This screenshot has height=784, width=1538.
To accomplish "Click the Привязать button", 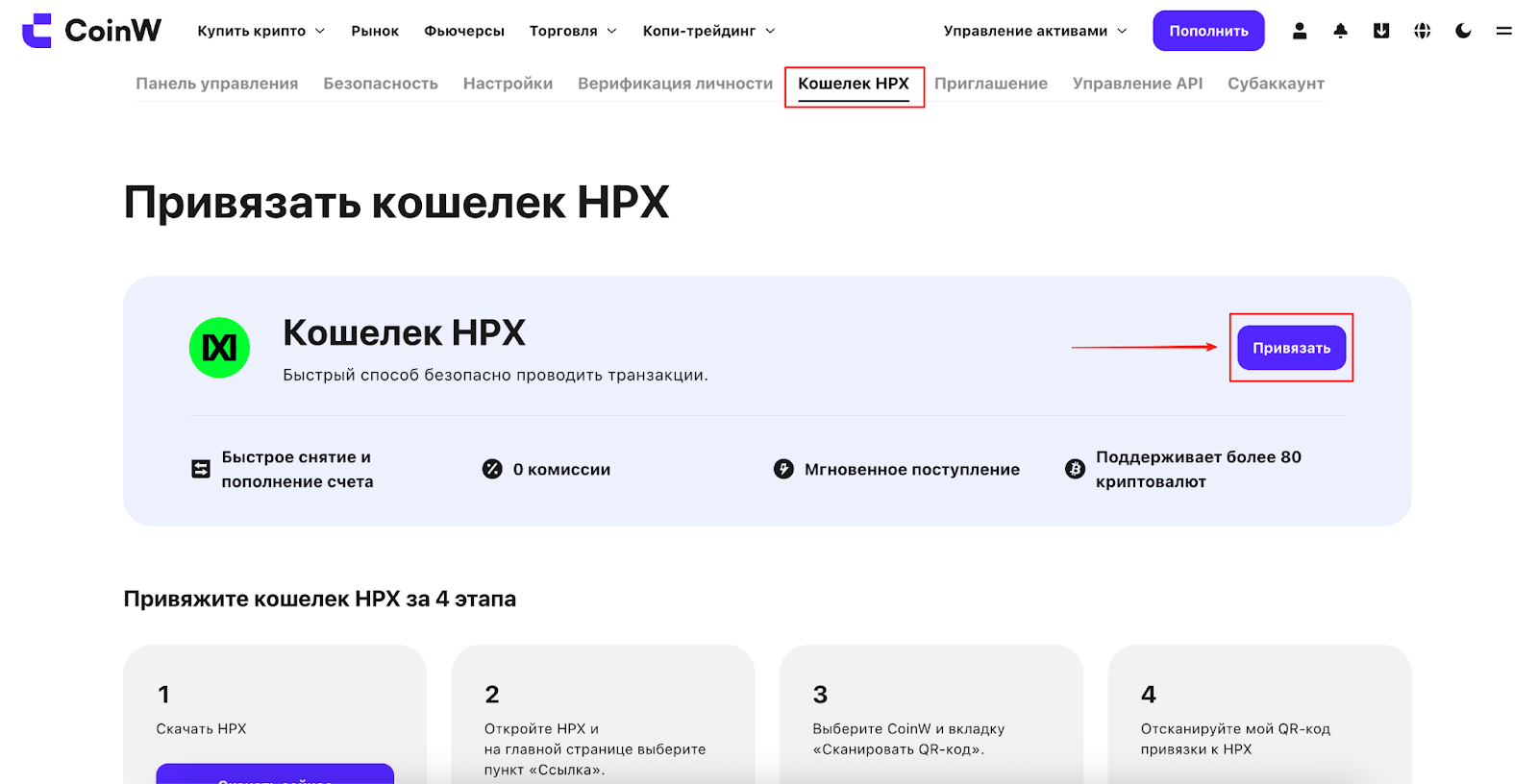I will (x=1291, y=348).
